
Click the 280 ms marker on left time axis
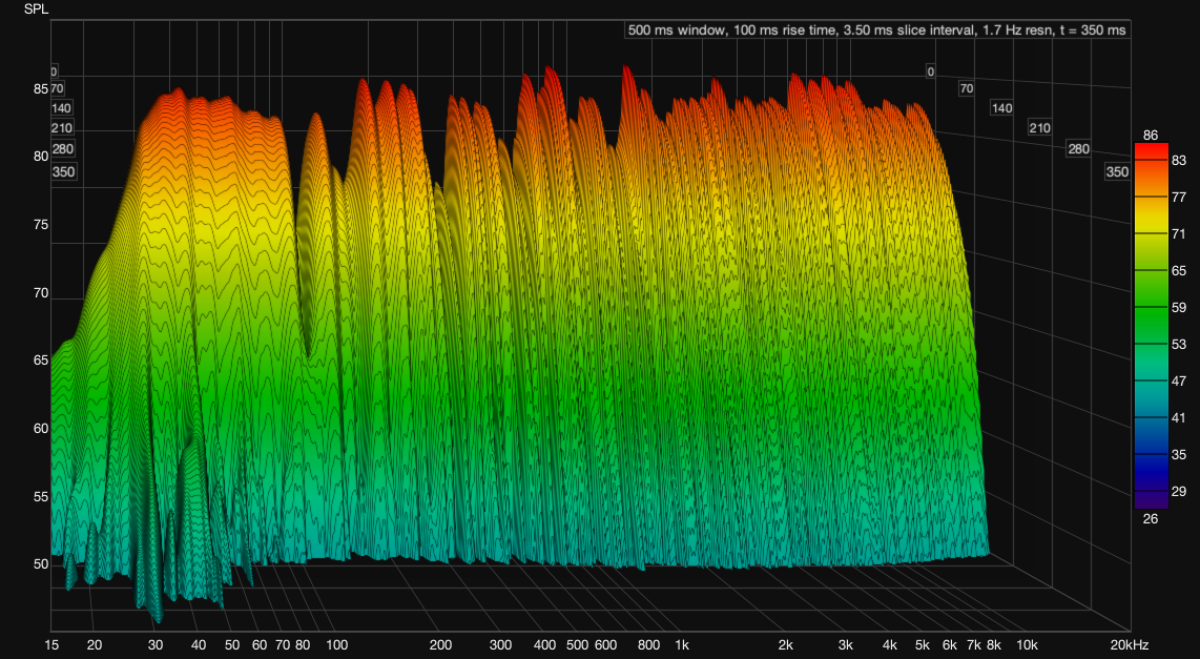(x=62, y=150)
